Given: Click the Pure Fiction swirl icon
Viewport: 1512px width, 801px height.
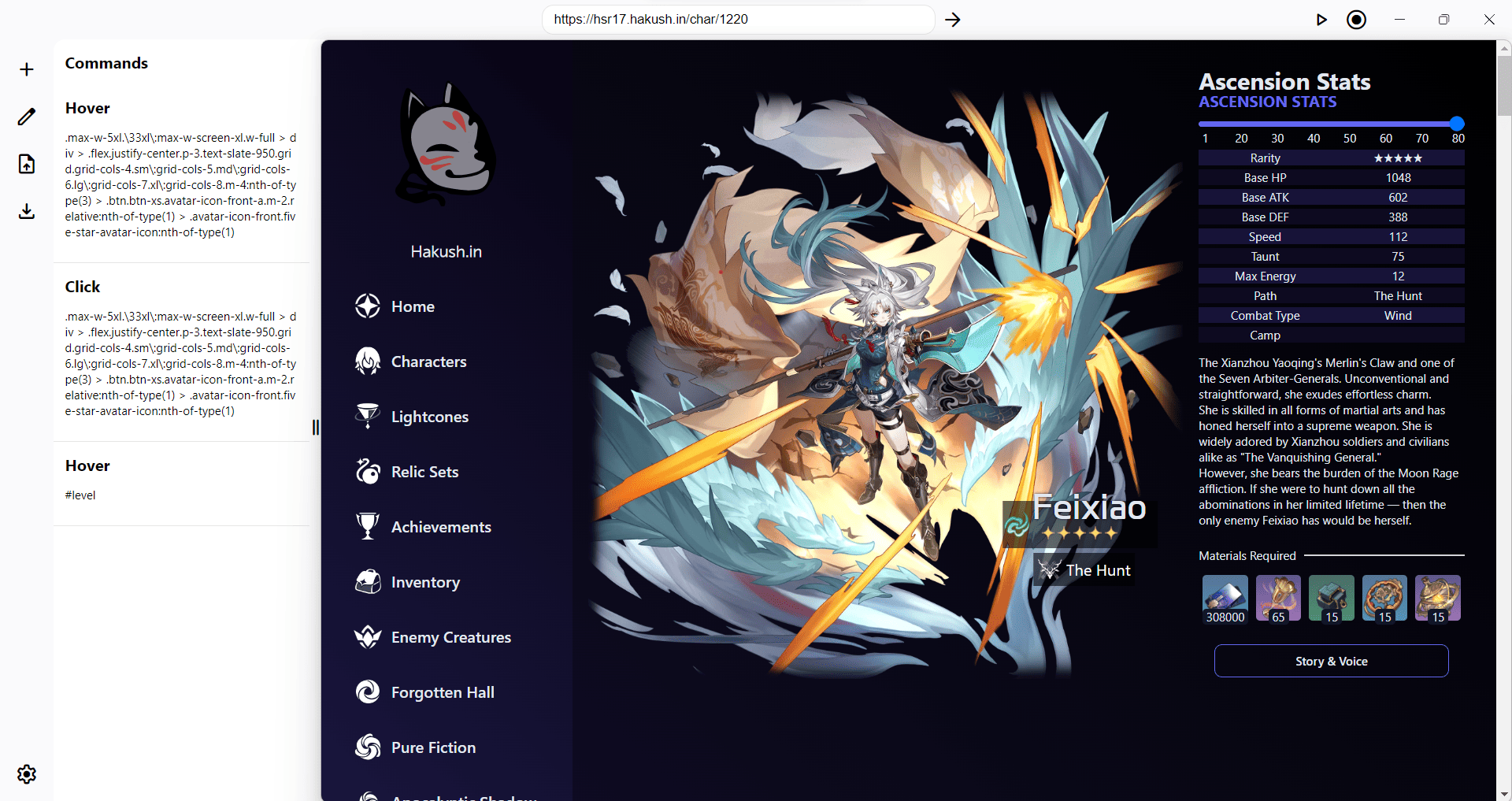Looking at the screenshot, I should pos(368,747).
